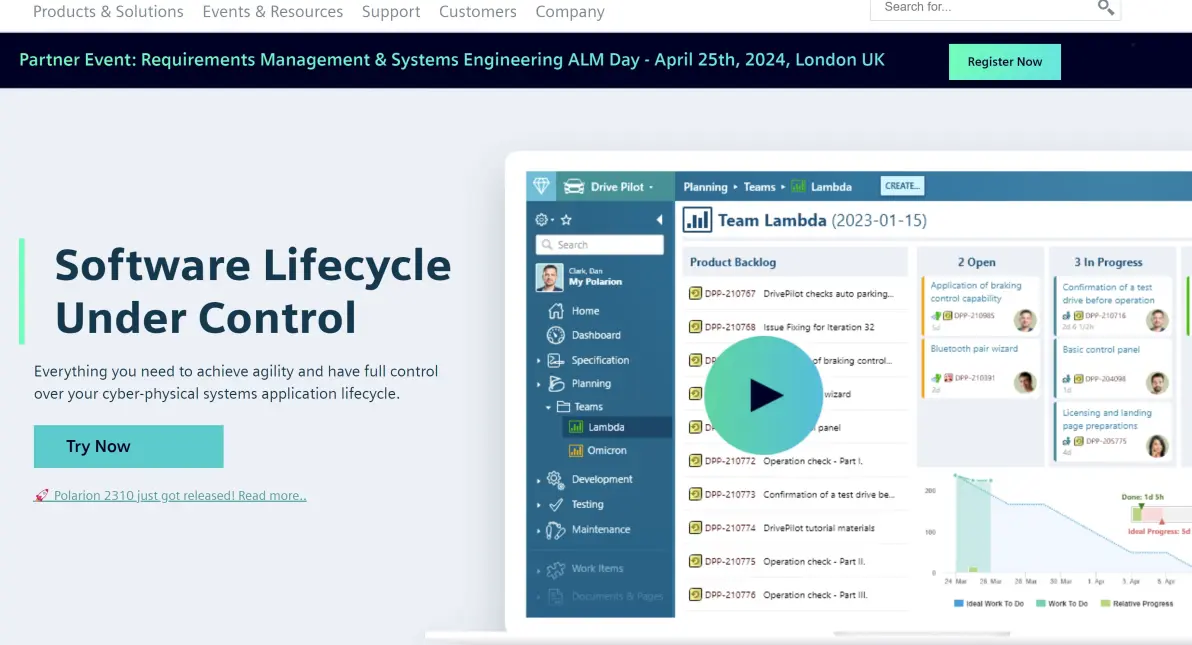The width and height of the screenshot is (1192, 645).
Task: Click the Work Items puzzle icon
Action: (556, 569)
